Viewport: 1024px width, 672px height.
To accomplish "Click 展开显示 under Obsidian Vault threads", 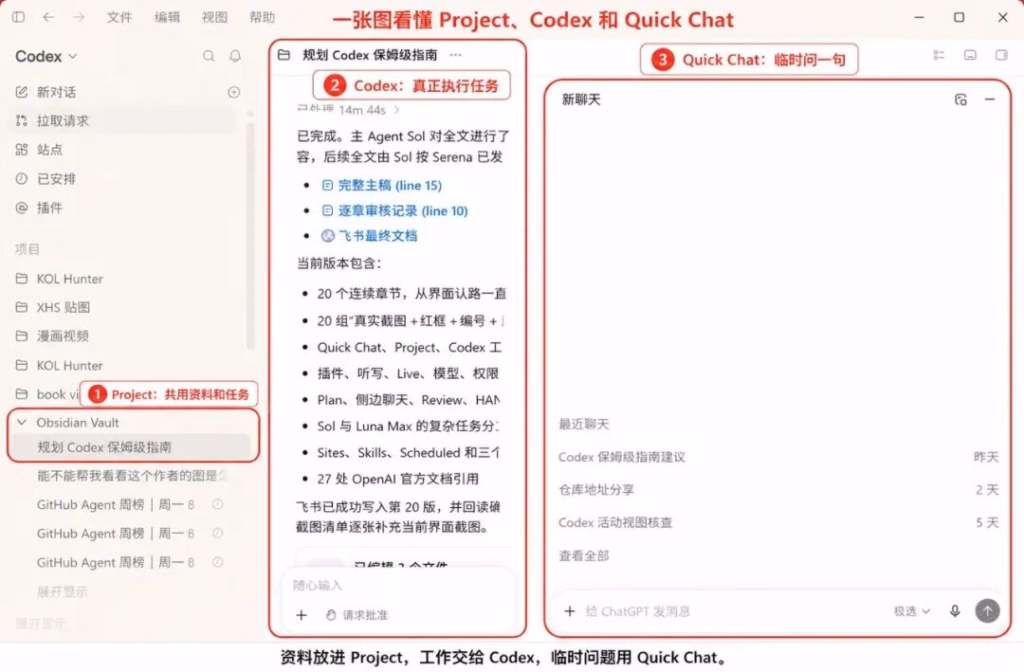I will pyautogui.click(x=62, y=592).
